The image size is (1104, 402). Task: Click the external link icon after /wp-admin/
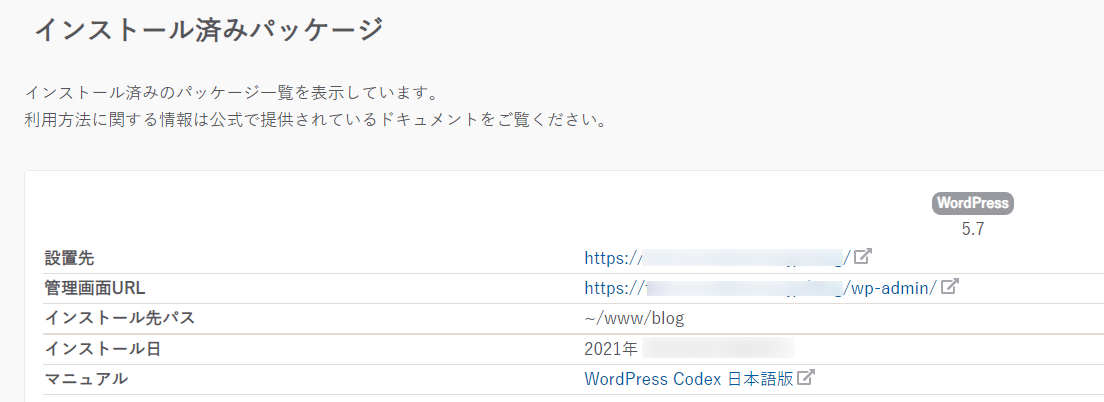pyautogui.click(x=950, y=287)
